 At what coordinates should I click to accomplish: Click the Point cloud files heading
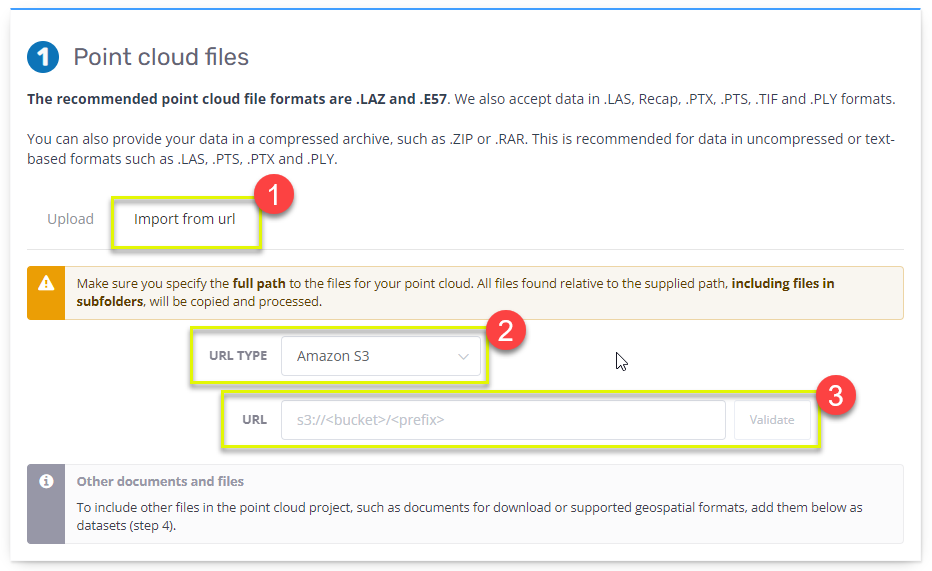[x=161, y=57]
